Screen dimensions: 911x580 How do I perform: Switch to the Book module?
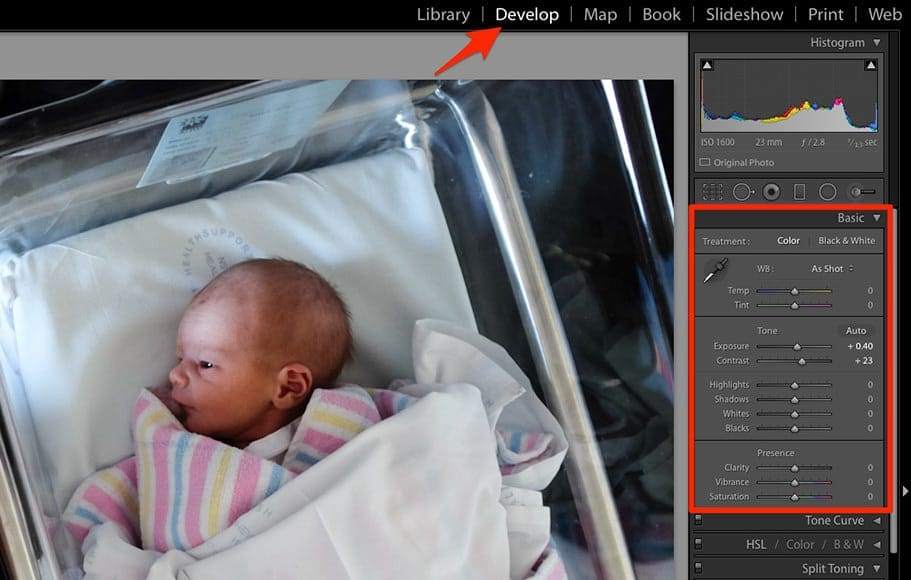661,15
